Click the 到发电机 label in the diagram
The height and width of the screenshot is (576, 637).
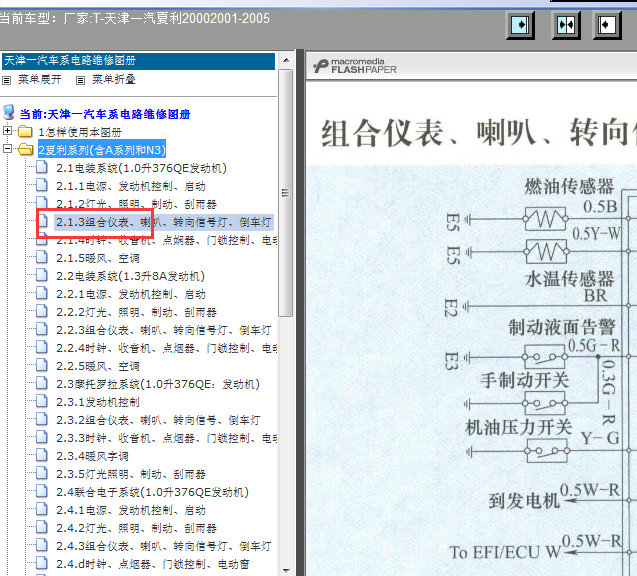point(524,501)
